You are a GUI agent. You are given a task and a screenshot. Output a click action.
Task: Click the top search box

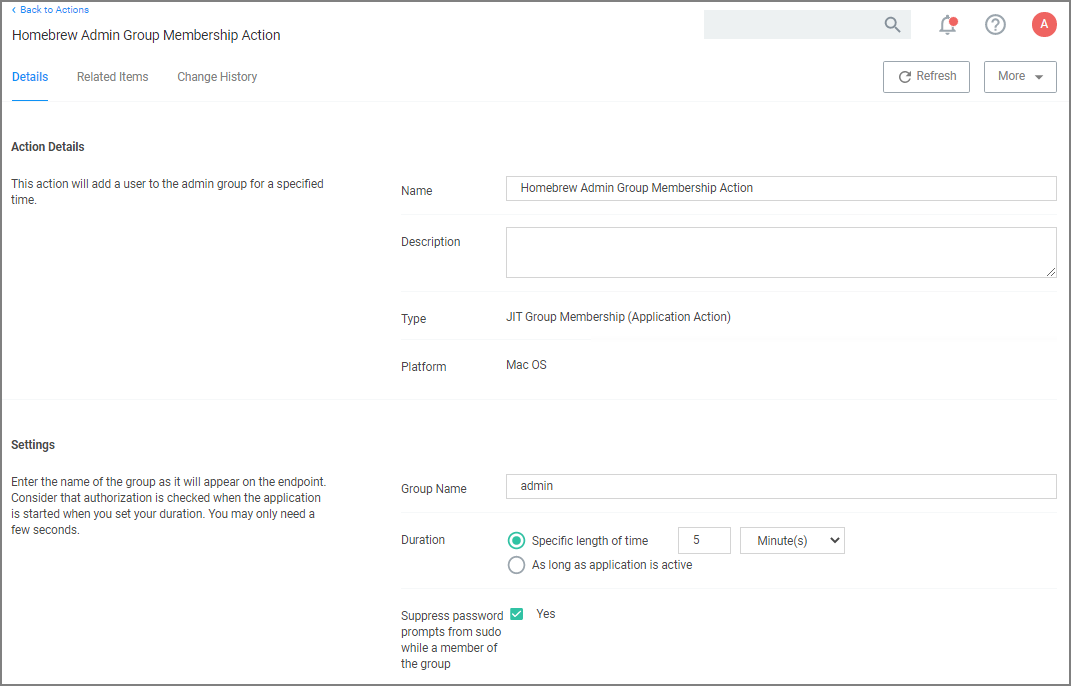(790, 25)
